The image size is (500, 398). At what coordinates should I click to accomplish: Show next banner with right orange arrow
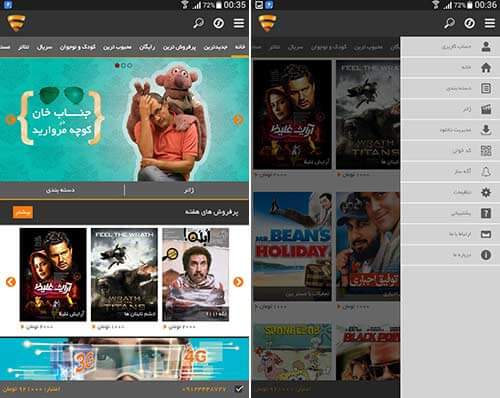click(x=238, y=119)
